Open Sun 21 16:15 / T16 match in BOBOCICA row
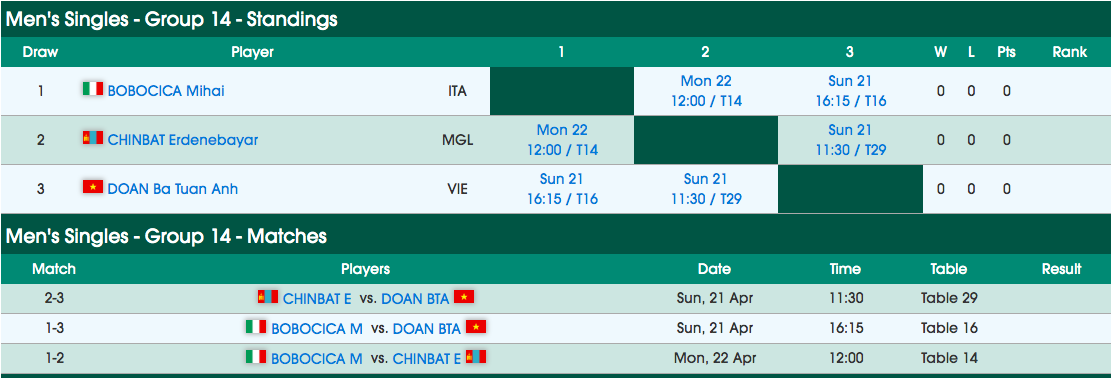This screenshot has height=379, width=1111. point(850,91)
